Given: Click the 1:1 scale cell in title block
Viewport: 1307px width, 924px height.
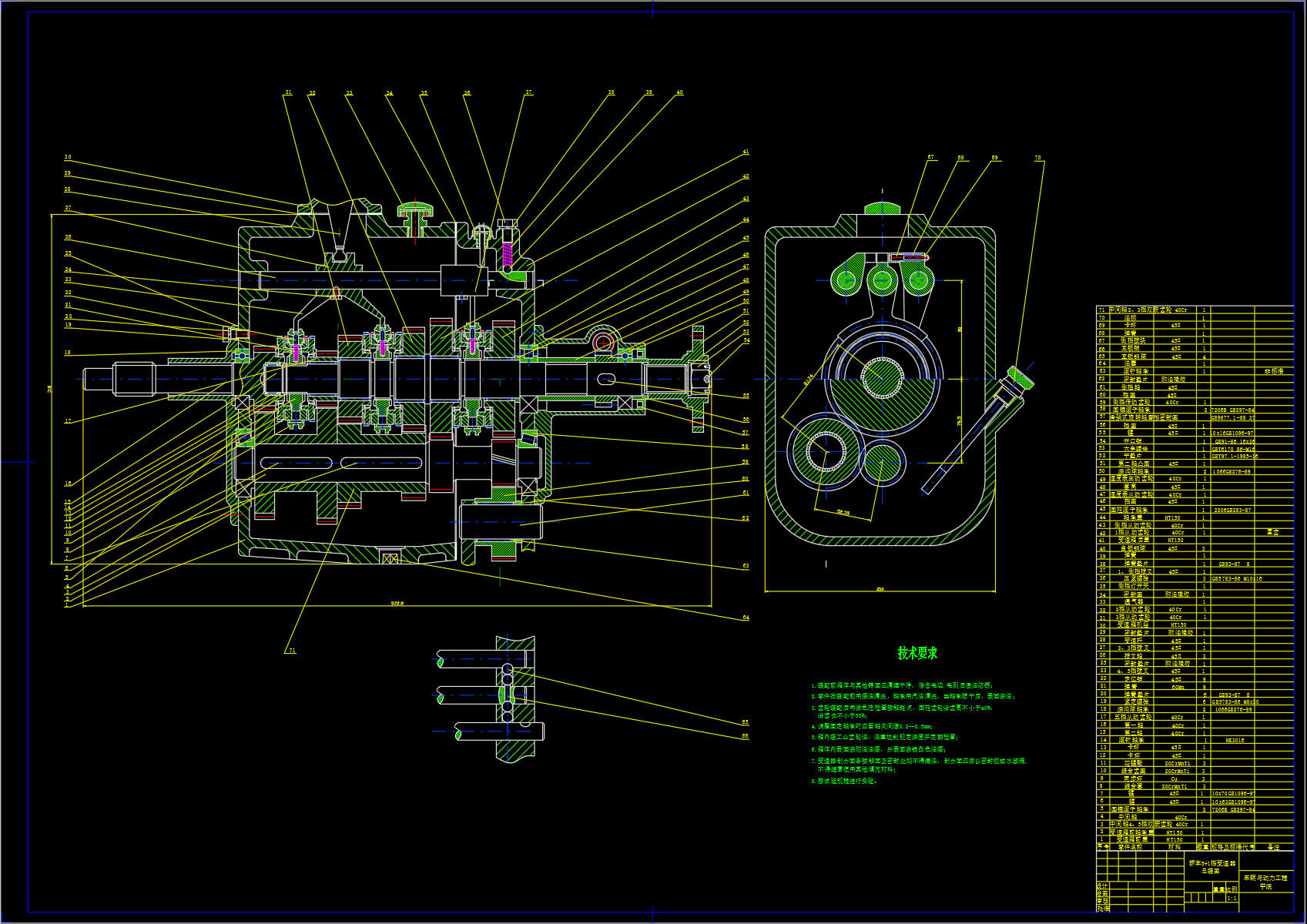Looking at the screenshot, I should point(1232,898).
